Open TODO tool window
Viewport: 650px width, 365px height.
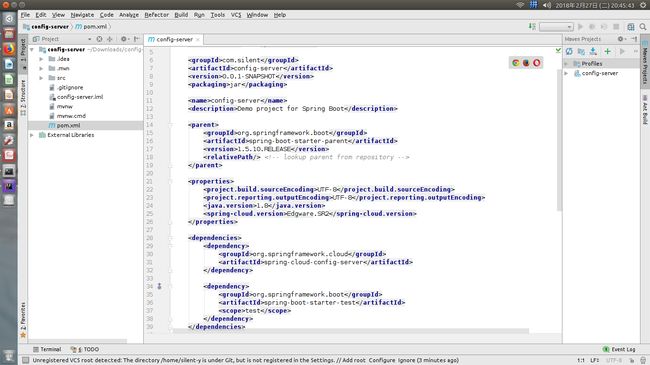point(85,349)
